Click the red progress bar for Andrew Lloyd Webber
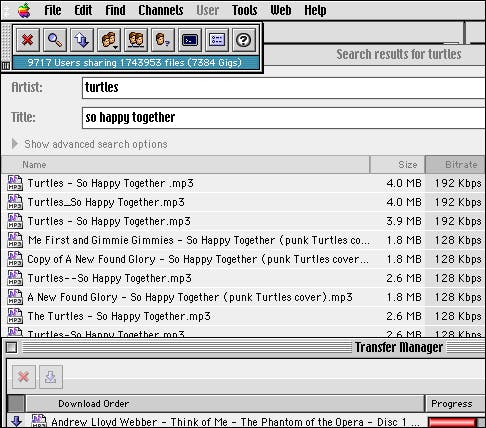 pos(452,422)
